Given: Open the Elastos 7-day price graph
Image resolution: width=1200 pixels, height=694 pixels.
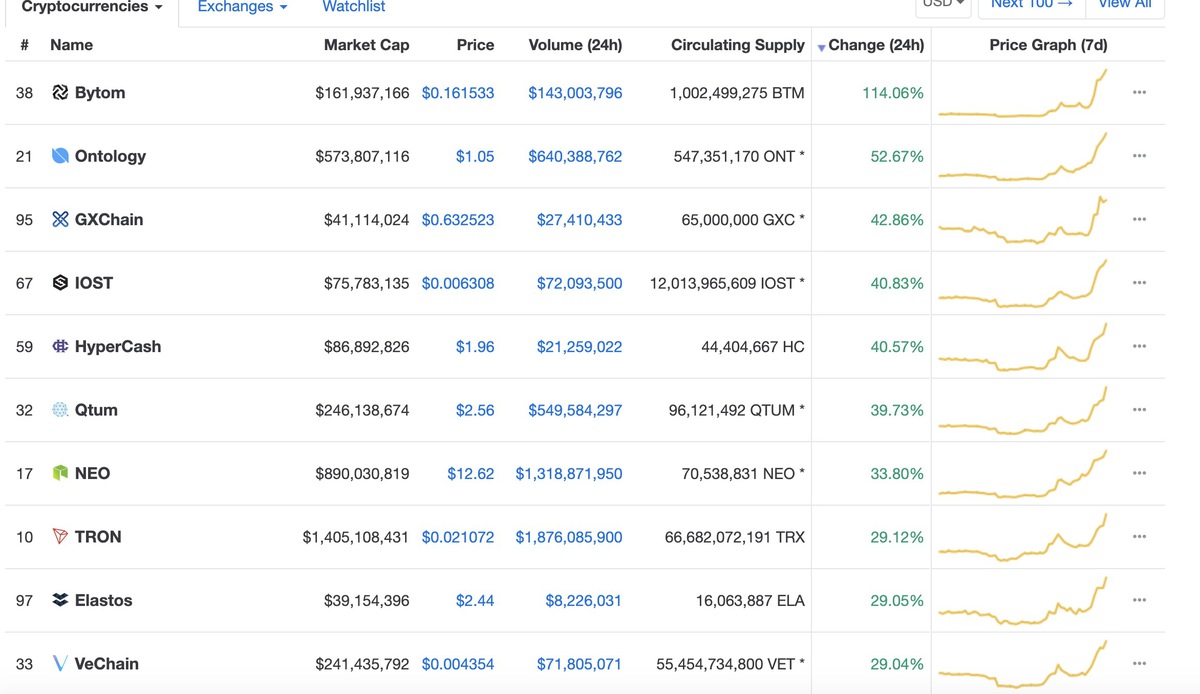Looking at the screenshot, I should tap(1023, 601).
